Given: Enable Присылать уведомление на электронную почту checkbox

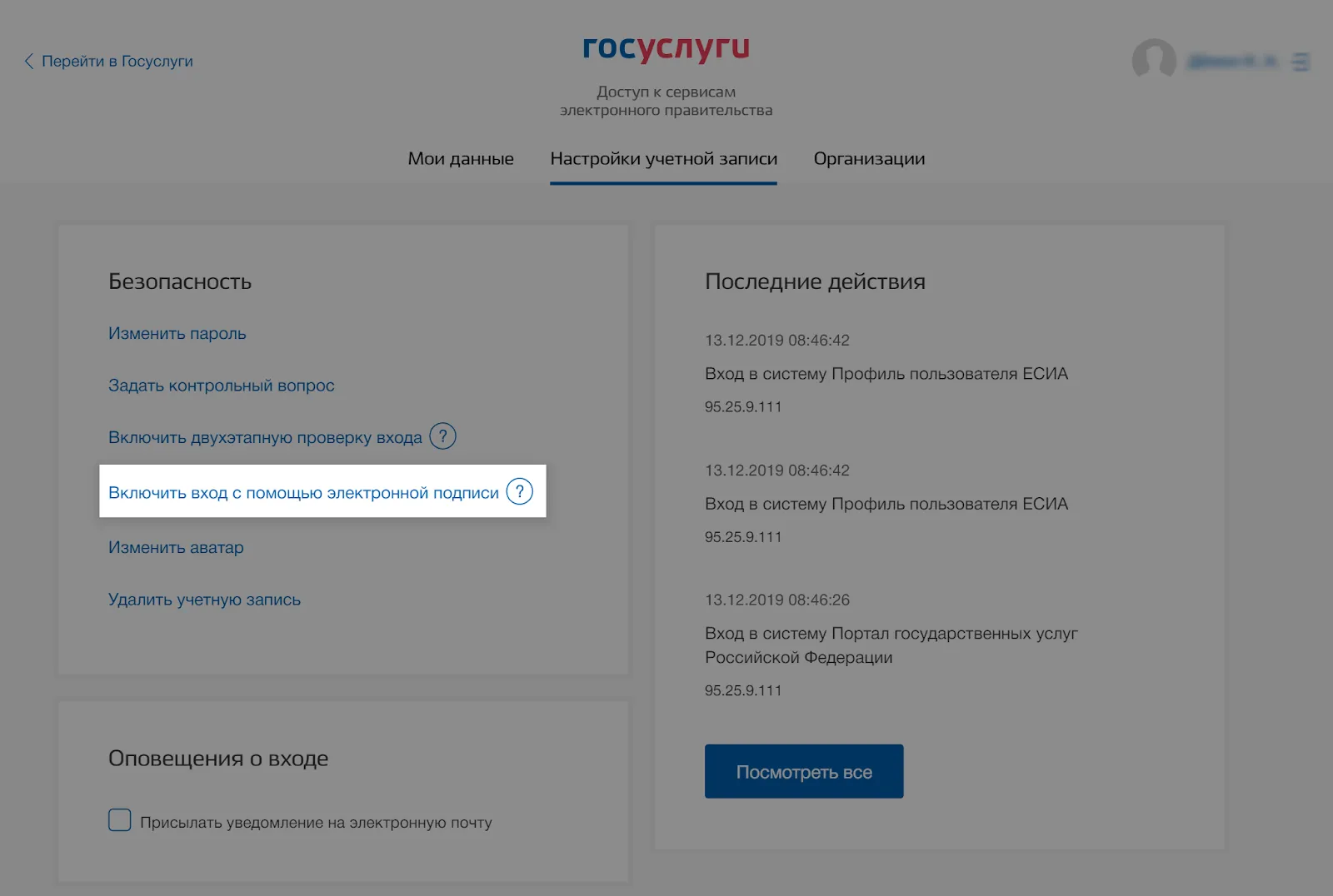Looking at the screenshot, I should [x=119, y=820].
